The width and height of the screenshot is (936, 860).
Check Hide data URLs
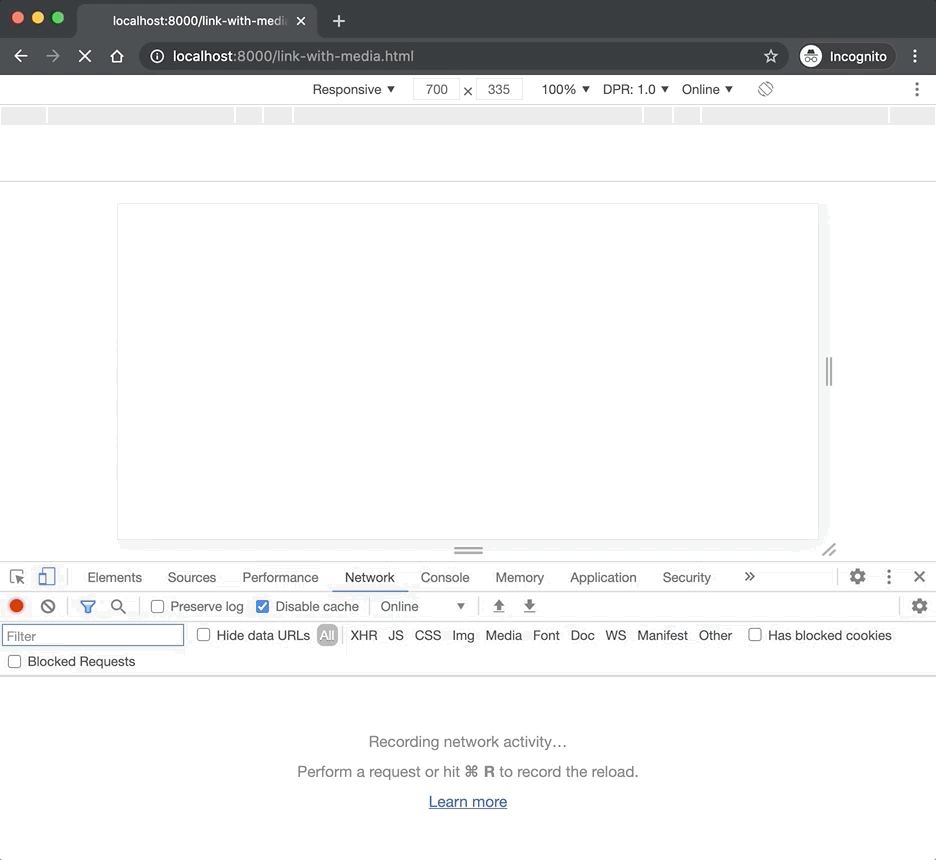pyautogui.click(x=204, y=634)
